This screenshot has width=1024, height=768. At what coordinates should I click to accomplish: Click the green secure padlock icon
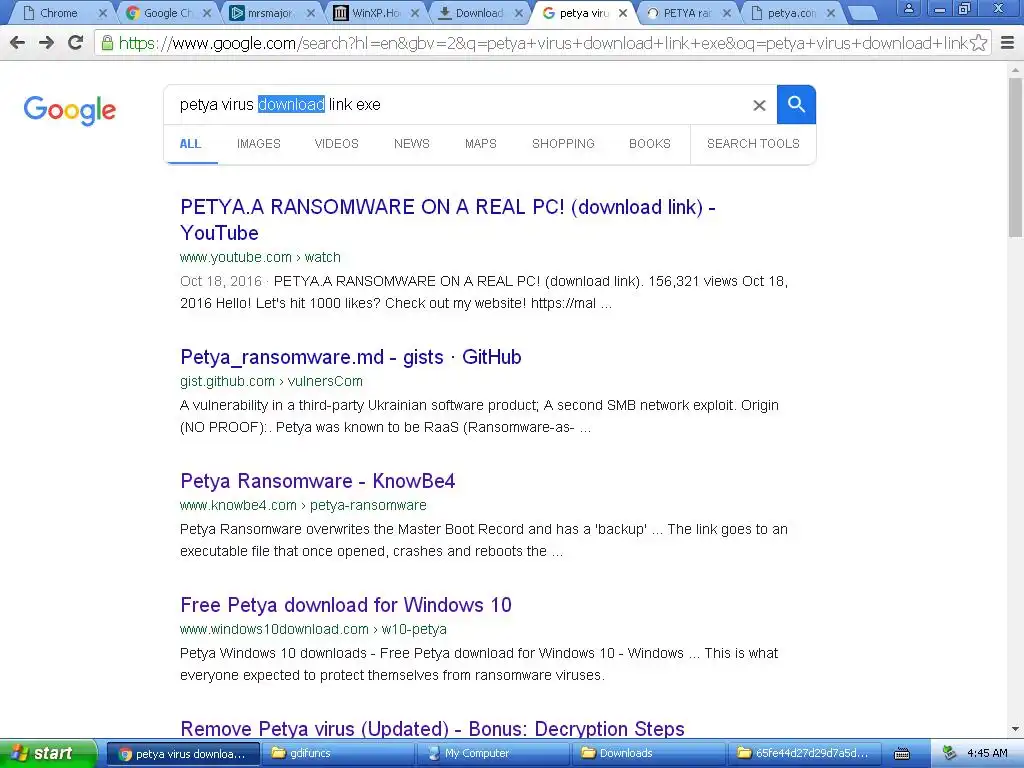tap(107, 43)
